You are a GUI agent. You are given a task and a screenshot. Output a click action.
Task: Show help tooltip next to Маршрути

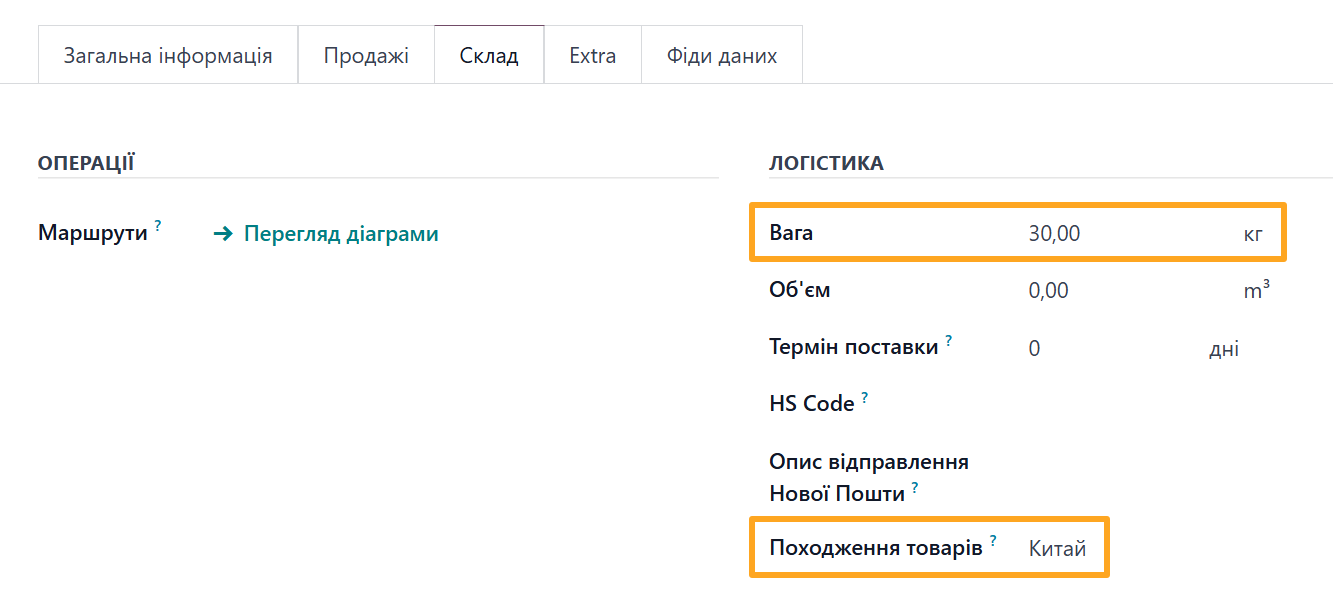[158, 226]
